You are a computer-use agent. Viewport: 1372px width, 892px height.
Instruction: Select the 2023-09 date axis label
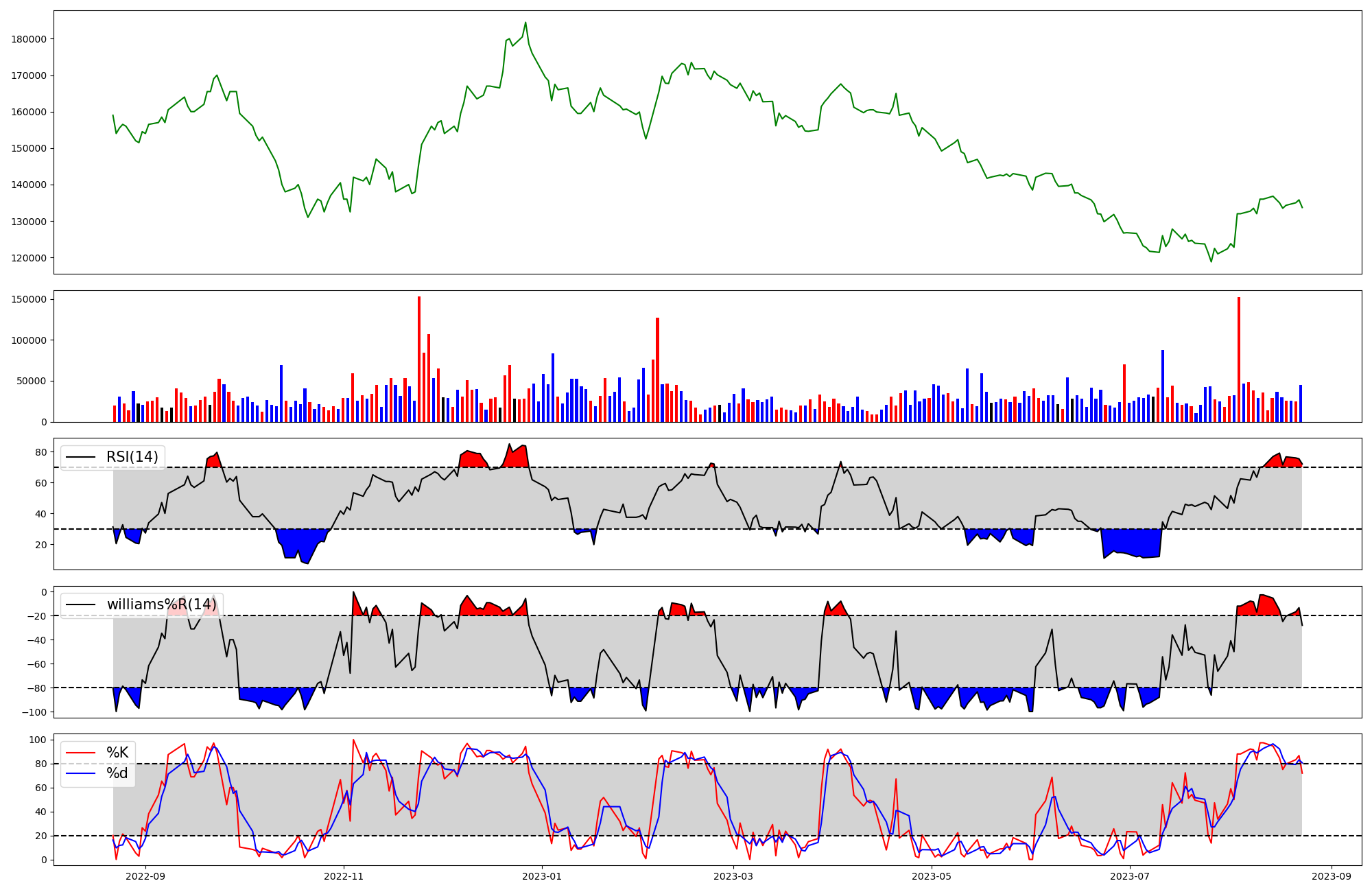click(1332, 876)
